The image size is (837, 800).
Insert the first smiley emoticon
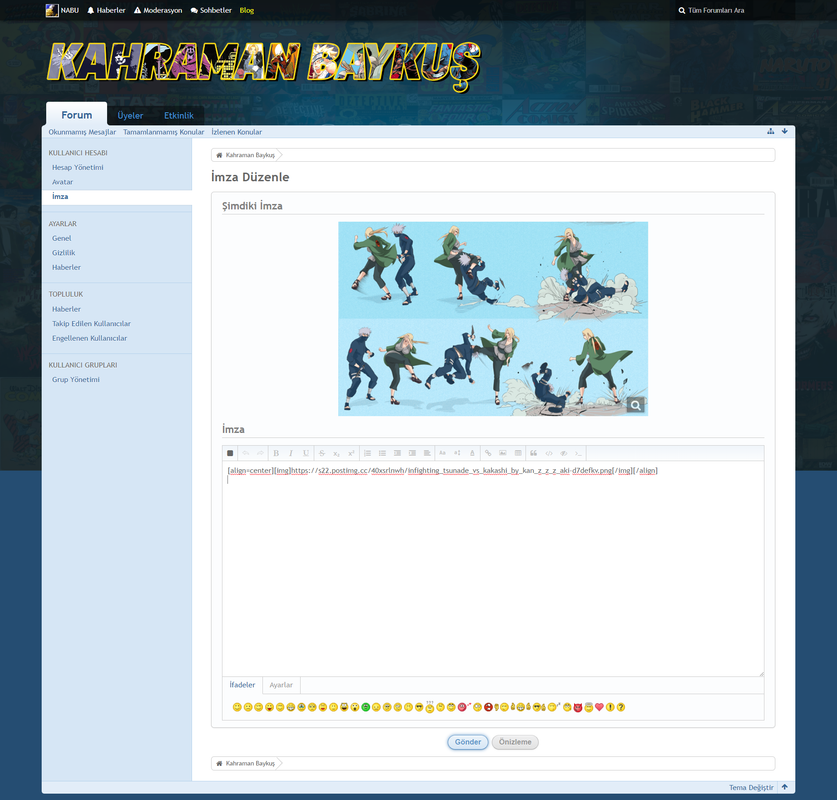[237, 707]
